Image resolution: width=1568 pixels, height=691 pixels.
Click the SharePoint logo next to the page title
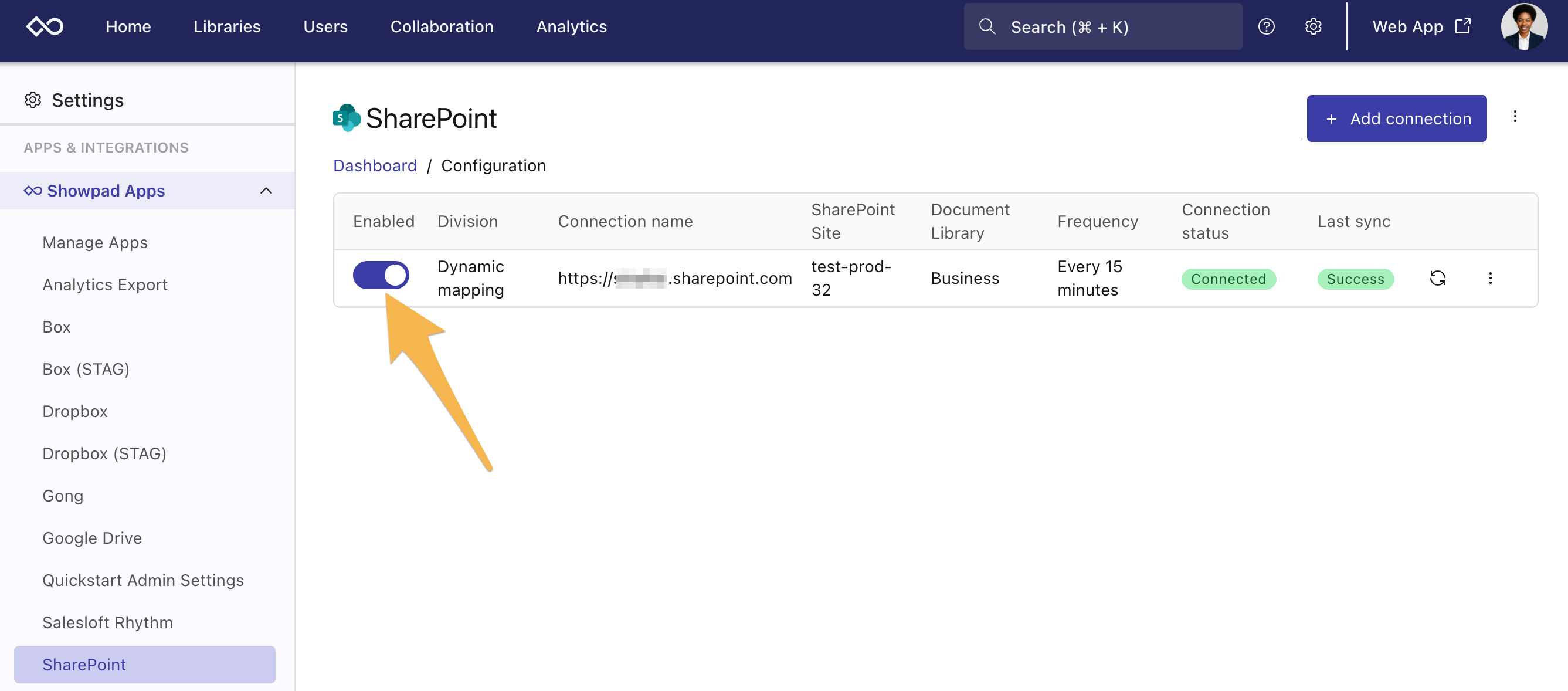coord(347,117)
